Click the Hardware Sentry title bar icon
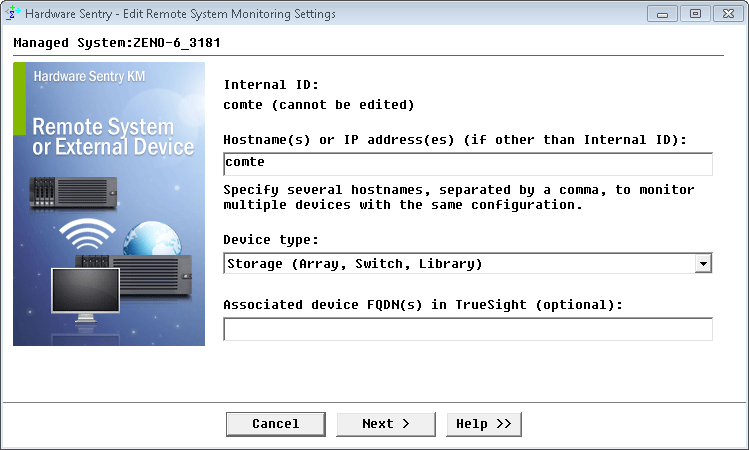The image size is (749, 450). tap(13, 14)
